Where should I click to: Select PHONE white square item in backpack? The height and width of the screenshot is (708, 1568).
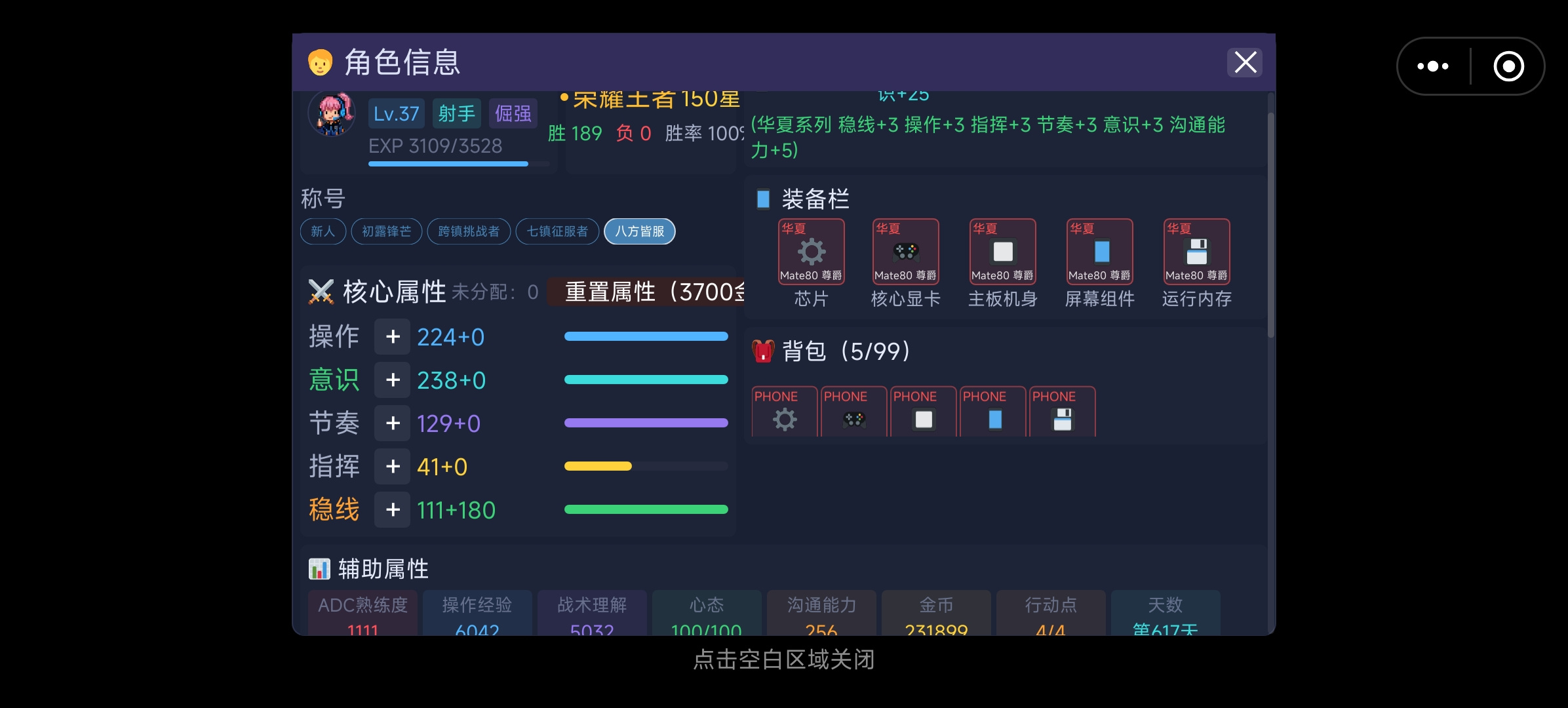click(924, 412)
